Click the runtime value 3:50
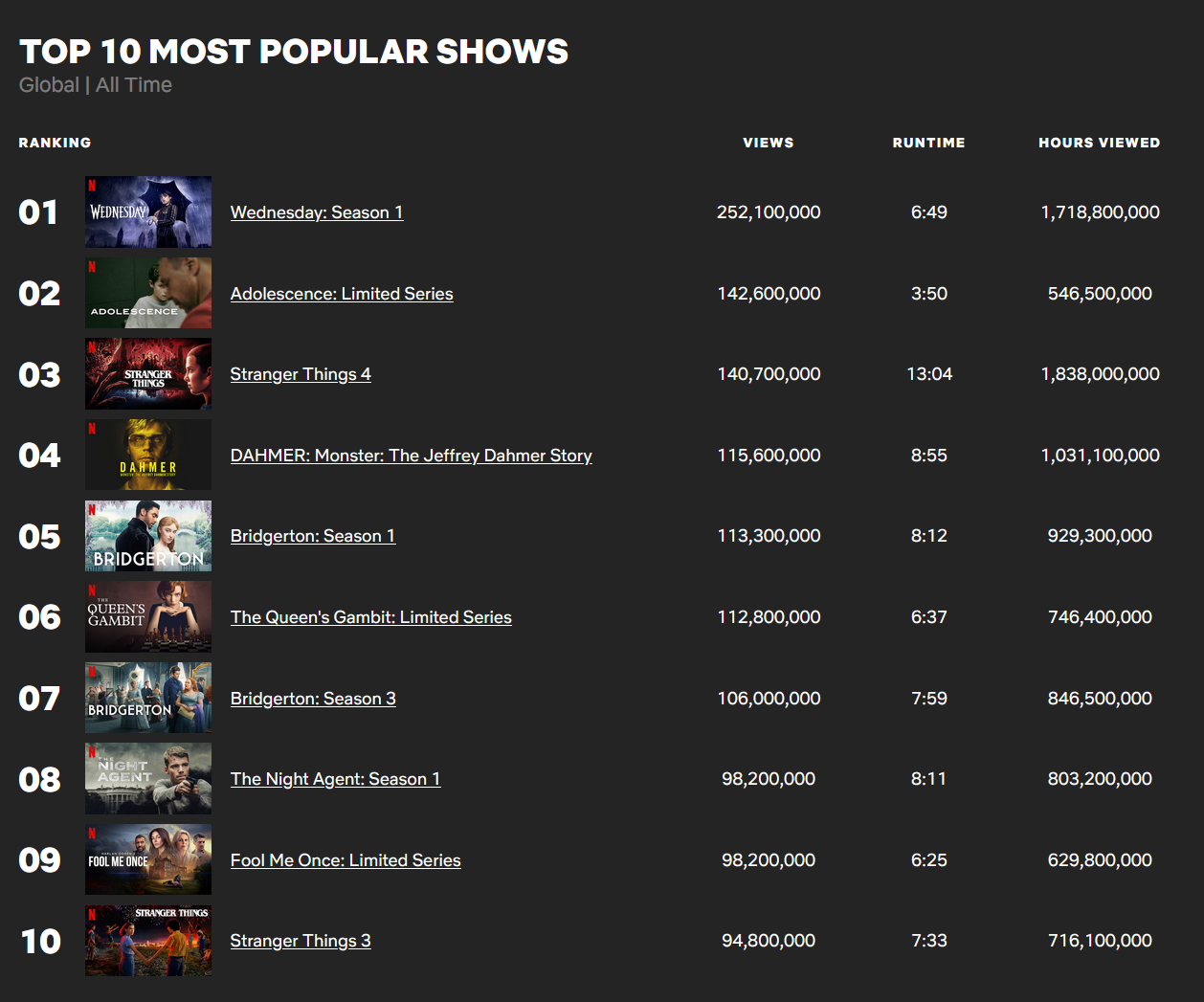 coord(928,294)
